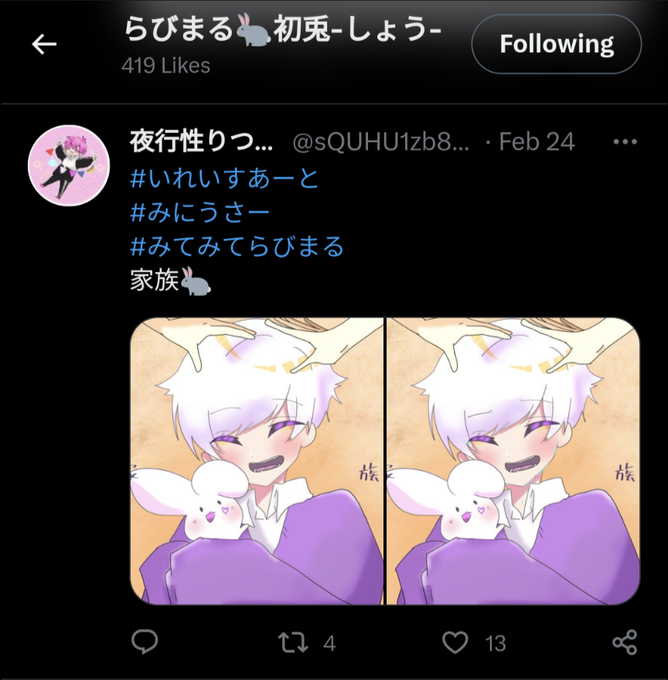Viewport: 668px width, 680px height.
Task: Click author name 夜行性りつ…
Action: [201, 141]
